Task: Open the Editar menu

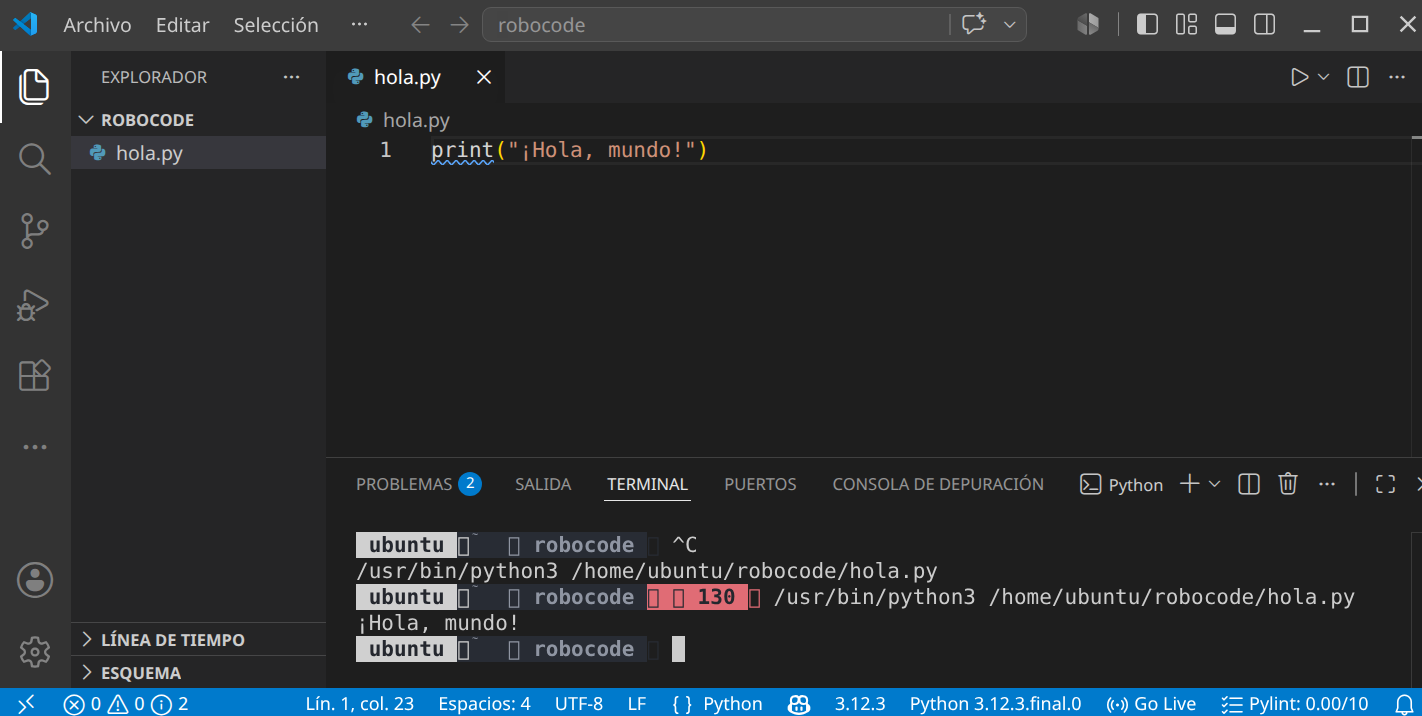Action: point(183,25)
